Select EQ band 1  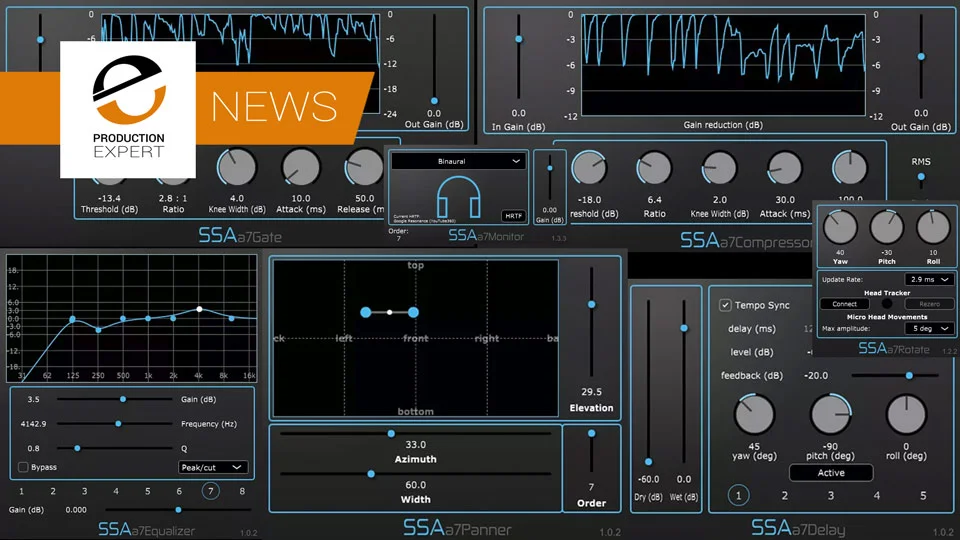[x=21, y=491]
